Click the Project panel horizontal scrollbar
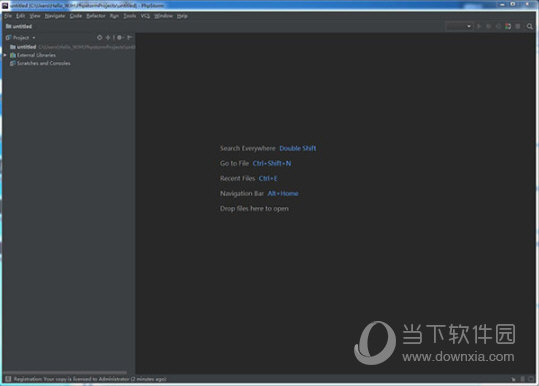539x386 pixels. pyautogui.click(x=65, y=372)
